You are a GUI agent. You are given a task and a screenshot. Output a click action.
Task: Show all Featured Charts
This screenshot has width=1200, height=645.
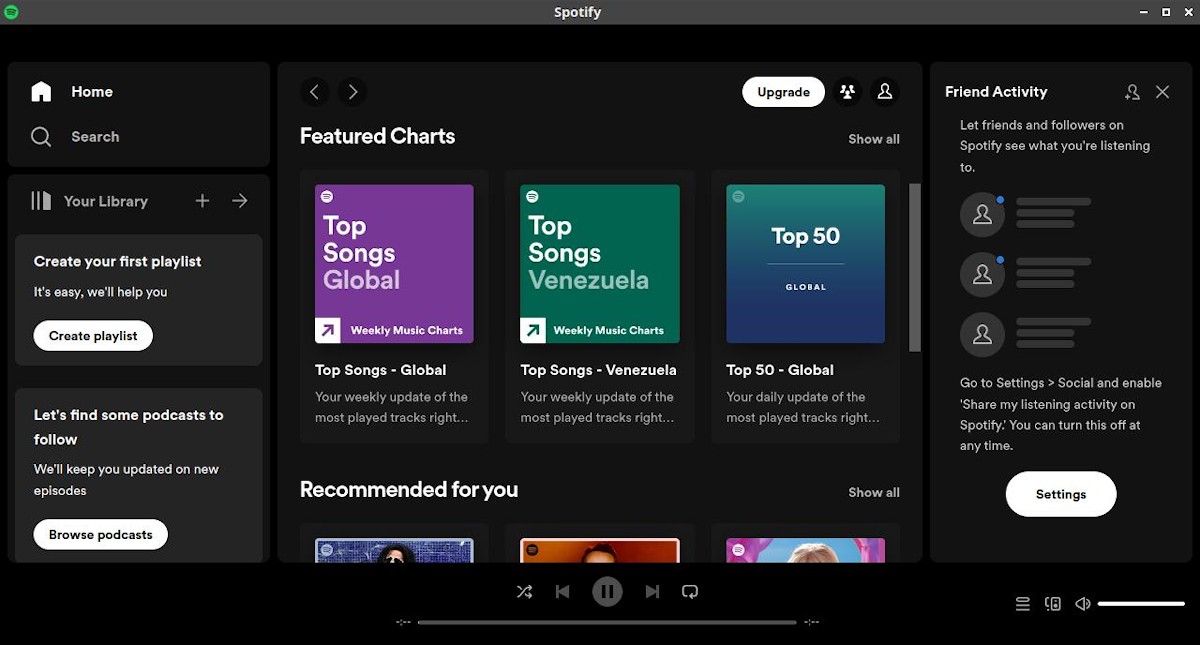874,139
